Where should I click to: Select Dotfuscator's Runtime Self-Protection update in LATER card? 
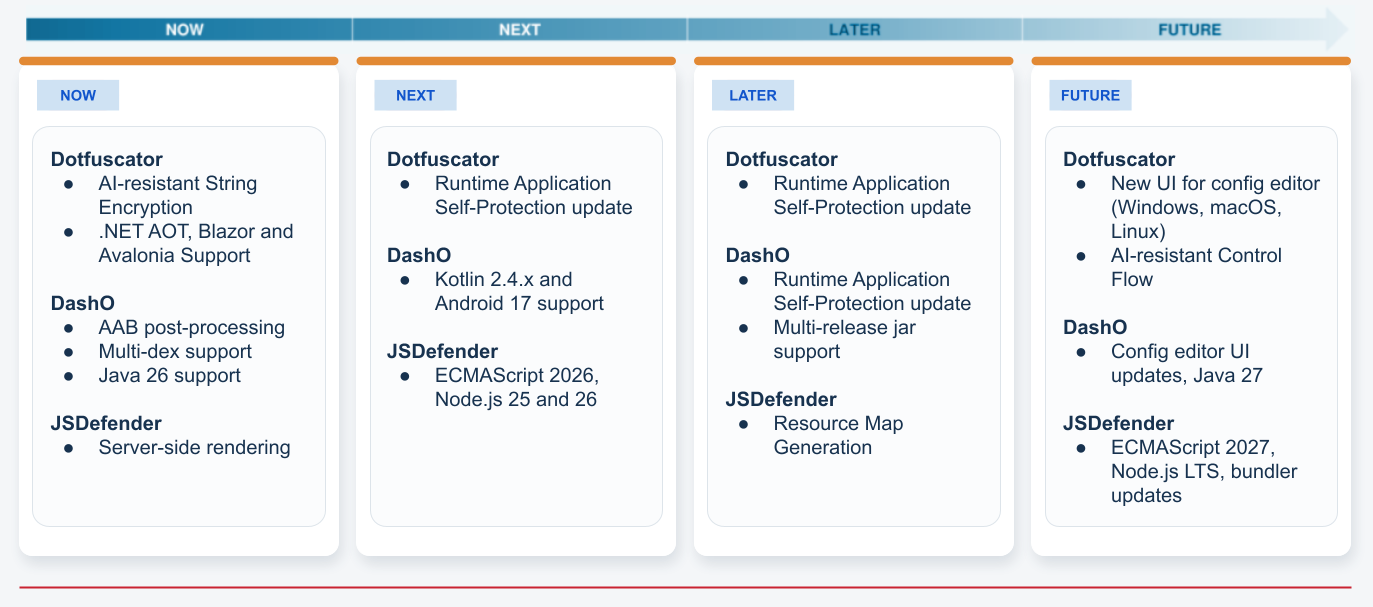[x=872, y=195]
